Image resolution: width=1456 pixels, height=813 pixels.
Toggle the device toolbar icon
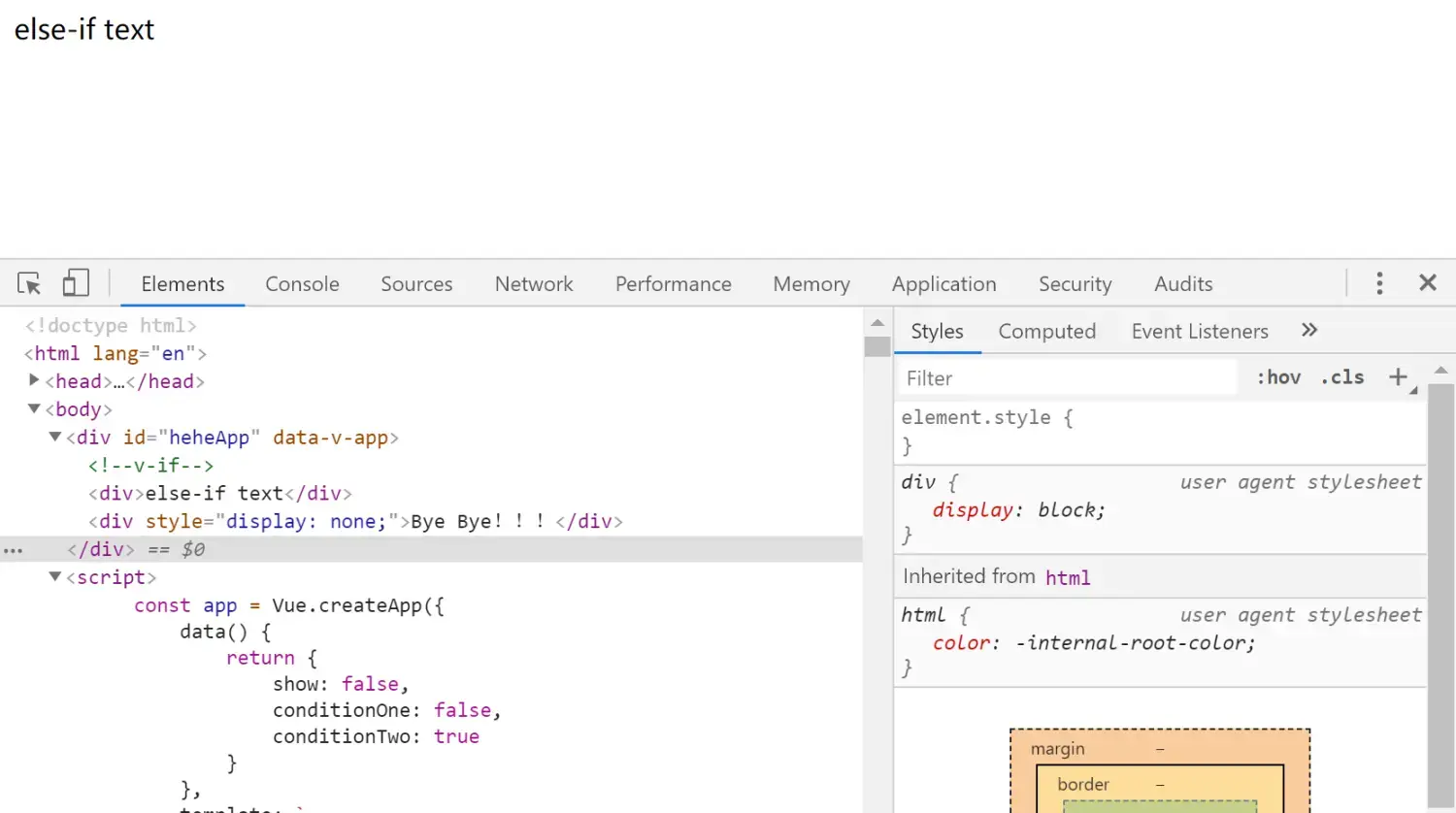[76, 283]
